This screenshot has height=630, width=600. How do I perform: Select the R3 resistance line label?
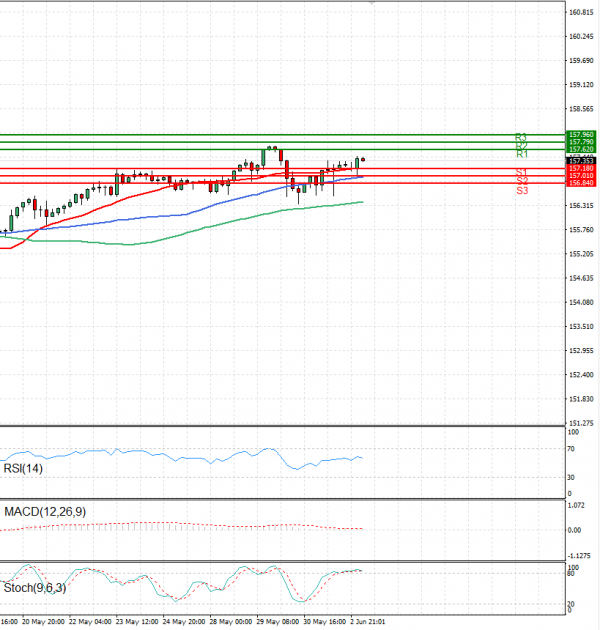coord(521,137)
